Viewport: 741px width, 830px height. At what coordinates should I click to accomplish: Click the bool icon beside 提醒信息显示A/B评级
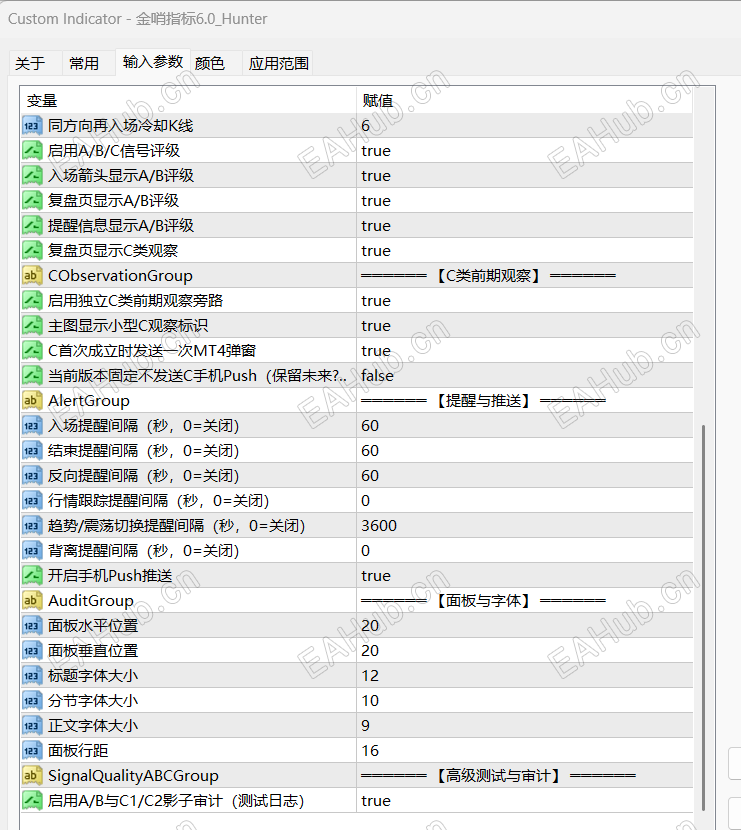(32, 226)
